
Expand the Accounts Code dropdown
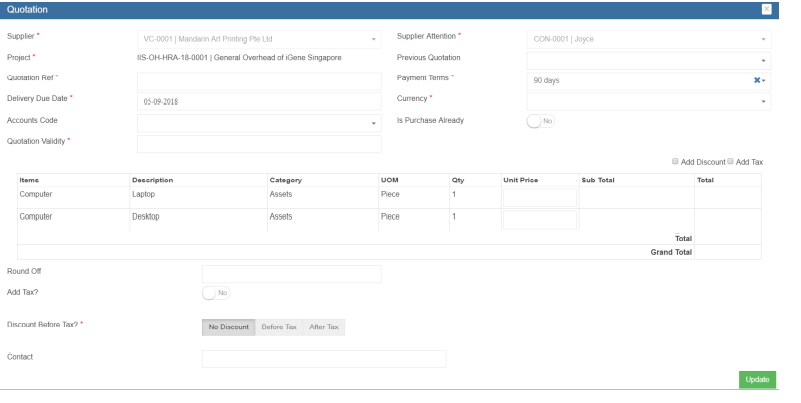(x=259, y=122)
